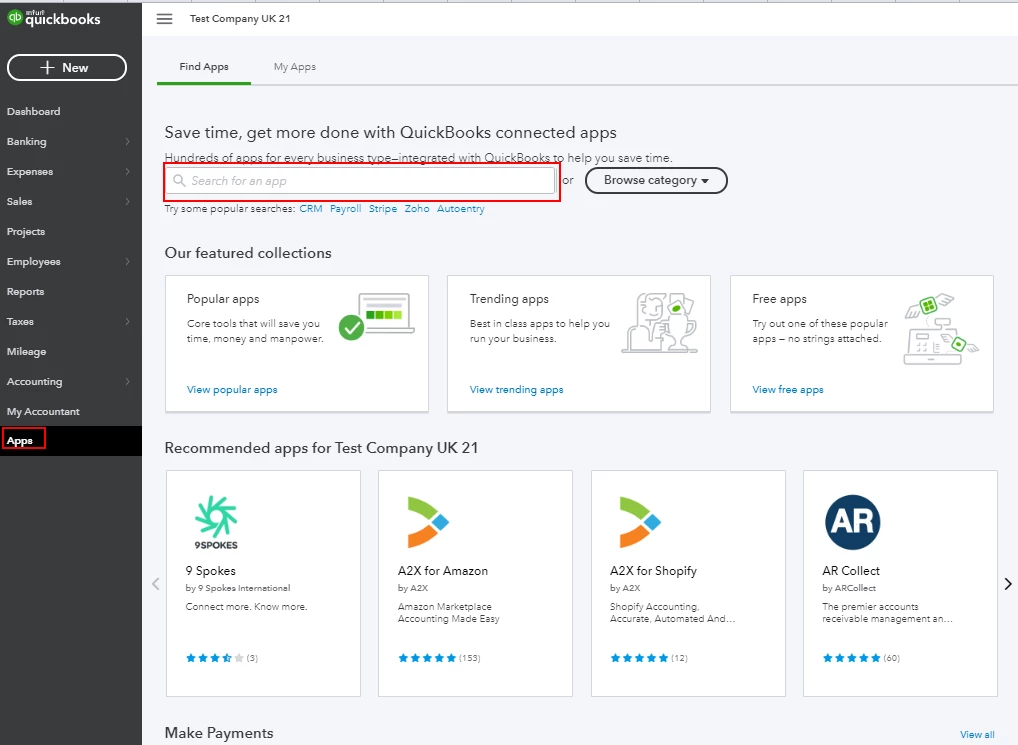Click the QuickBooks logo
The width and height of the screenshot is (1018, 745).
tap(54, 18)
